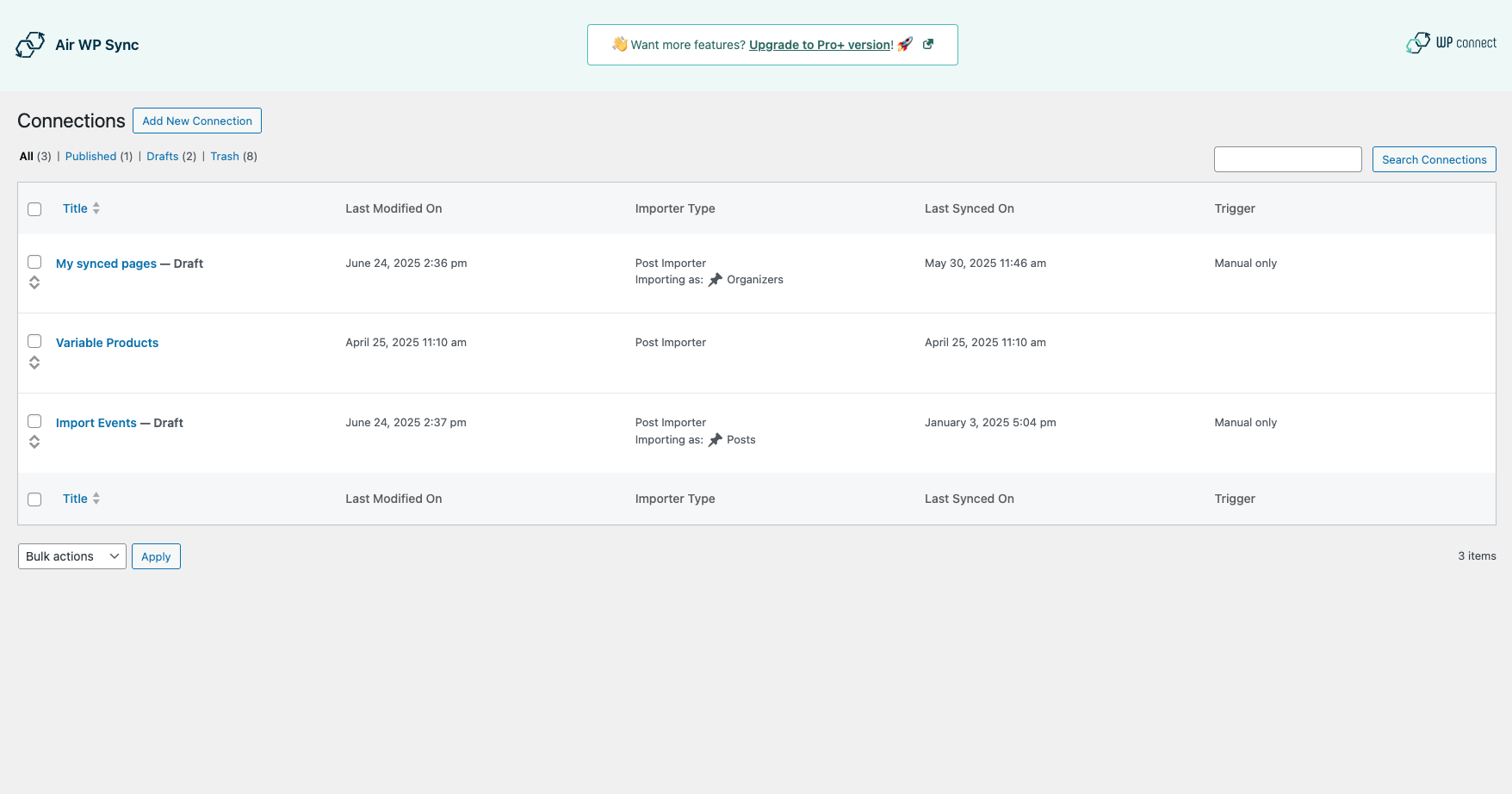Click the Title sort arrows in the table header

tap(96, 208)
